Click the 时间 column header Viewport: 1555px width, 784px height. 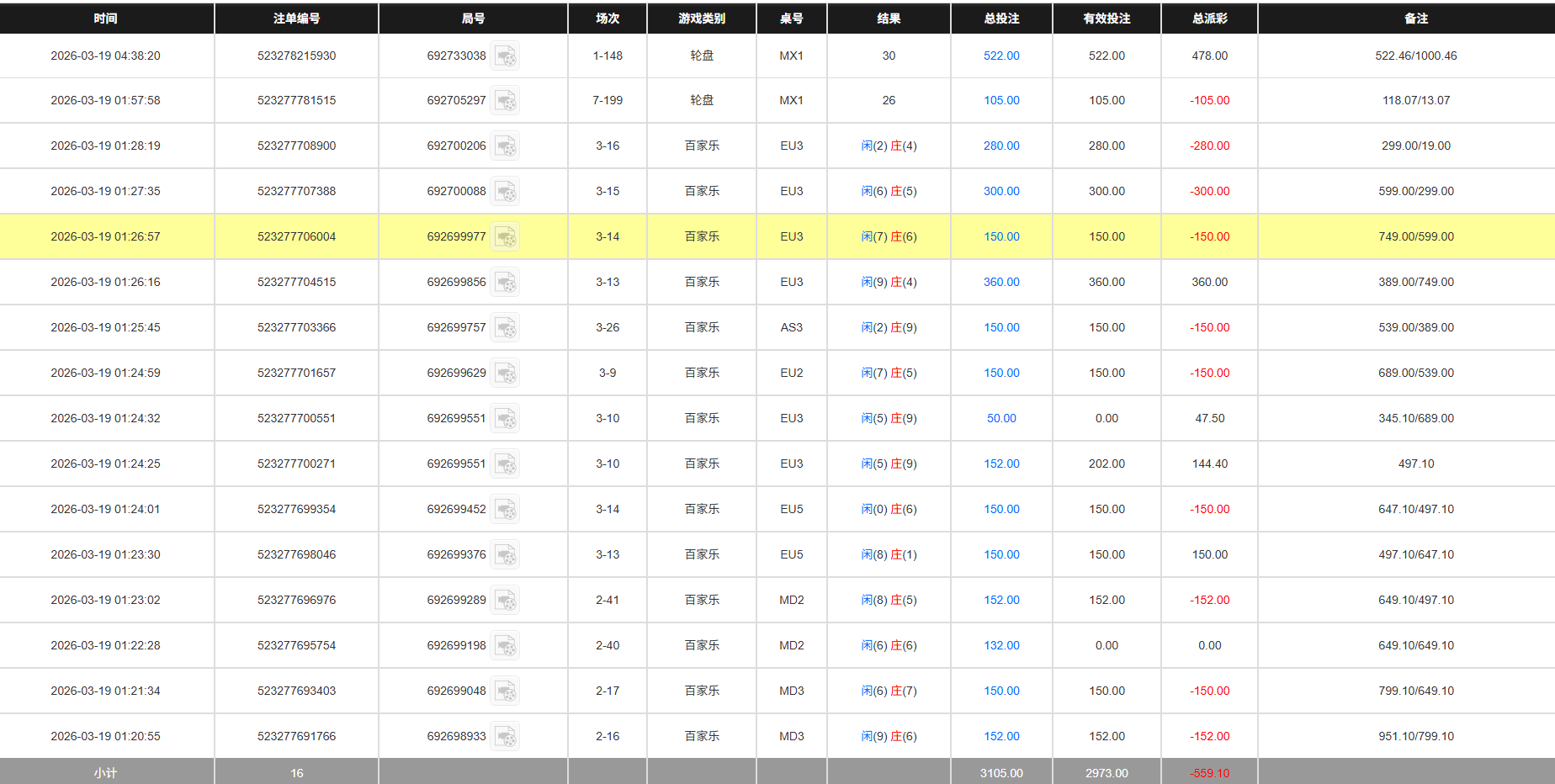pyautogui.click(x=107, y=18)
